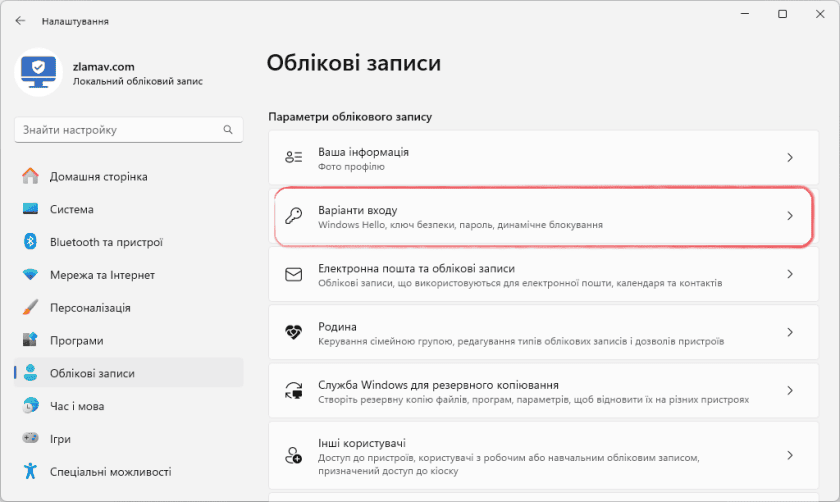Open Родина via its right chevron
Viewport: 840px width, 502px height.
790,332
